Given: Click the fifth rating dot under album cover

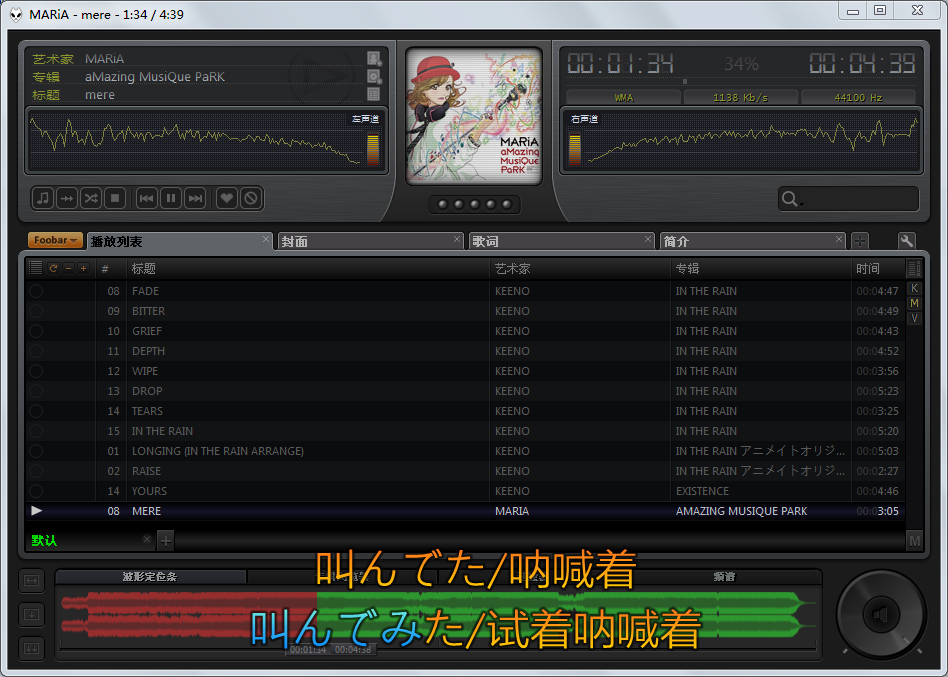Looking at the screenshot, I should click(507, 204).
